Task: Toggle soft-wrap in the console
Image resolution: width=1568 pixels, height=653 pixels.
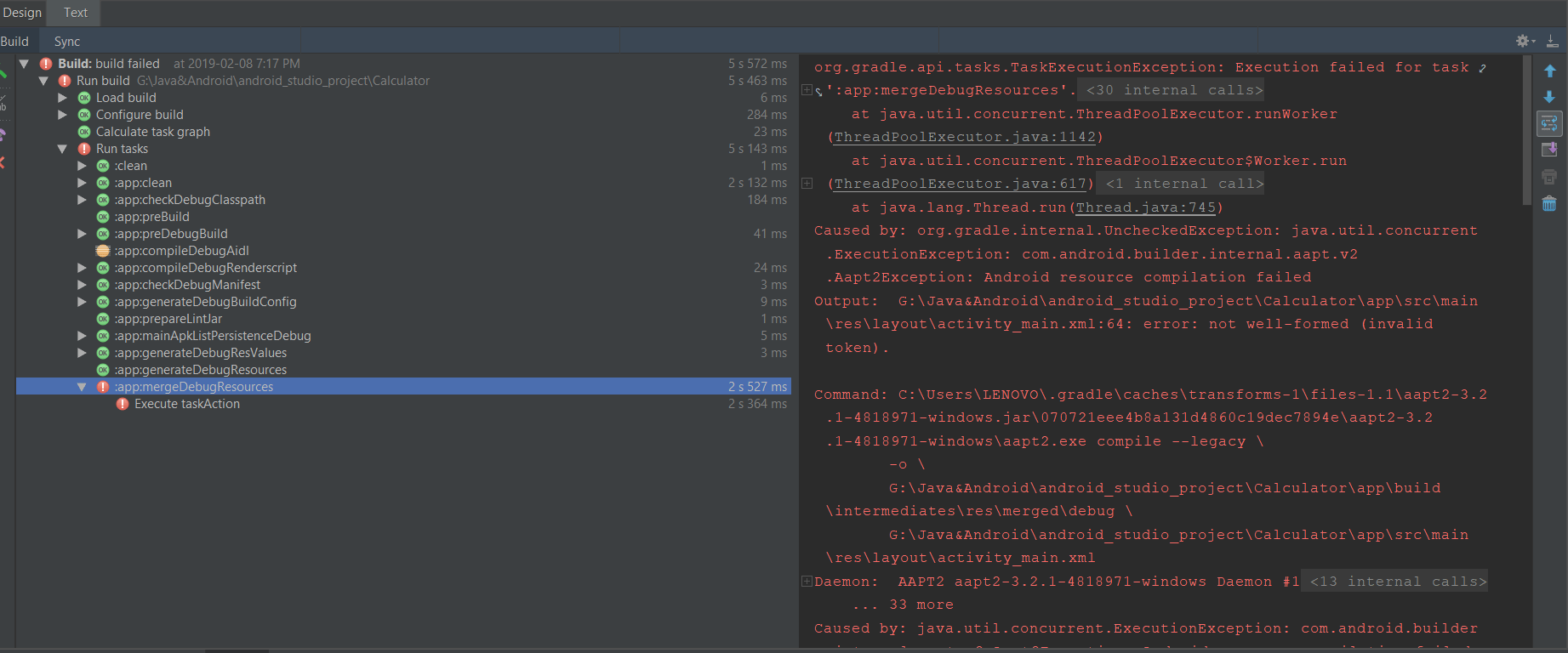Action: coord(1549,124)
